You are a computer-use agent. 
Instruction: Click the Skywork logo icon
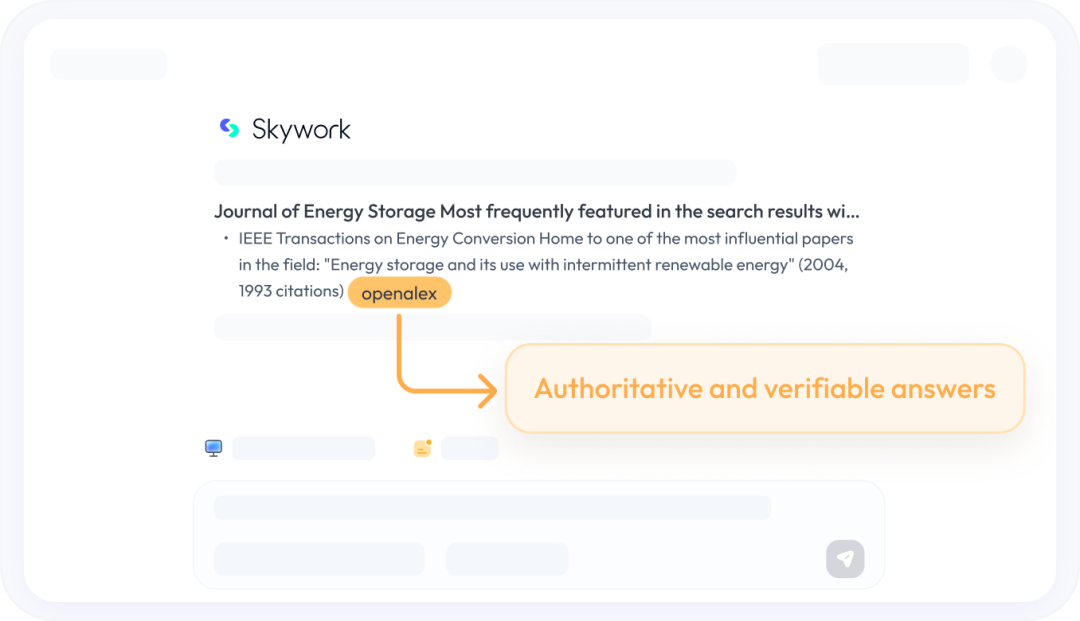pos(229,128)
